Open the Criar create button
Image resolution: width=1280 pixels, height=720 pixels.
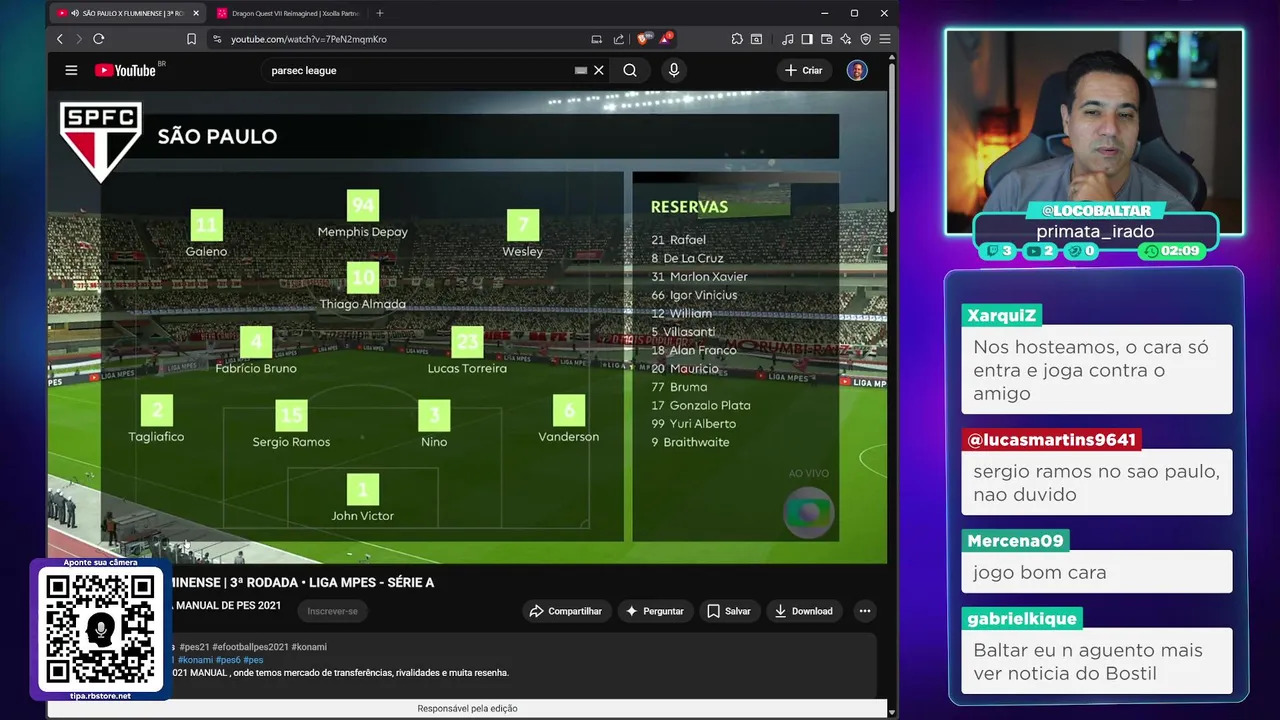tap(803, 70)
